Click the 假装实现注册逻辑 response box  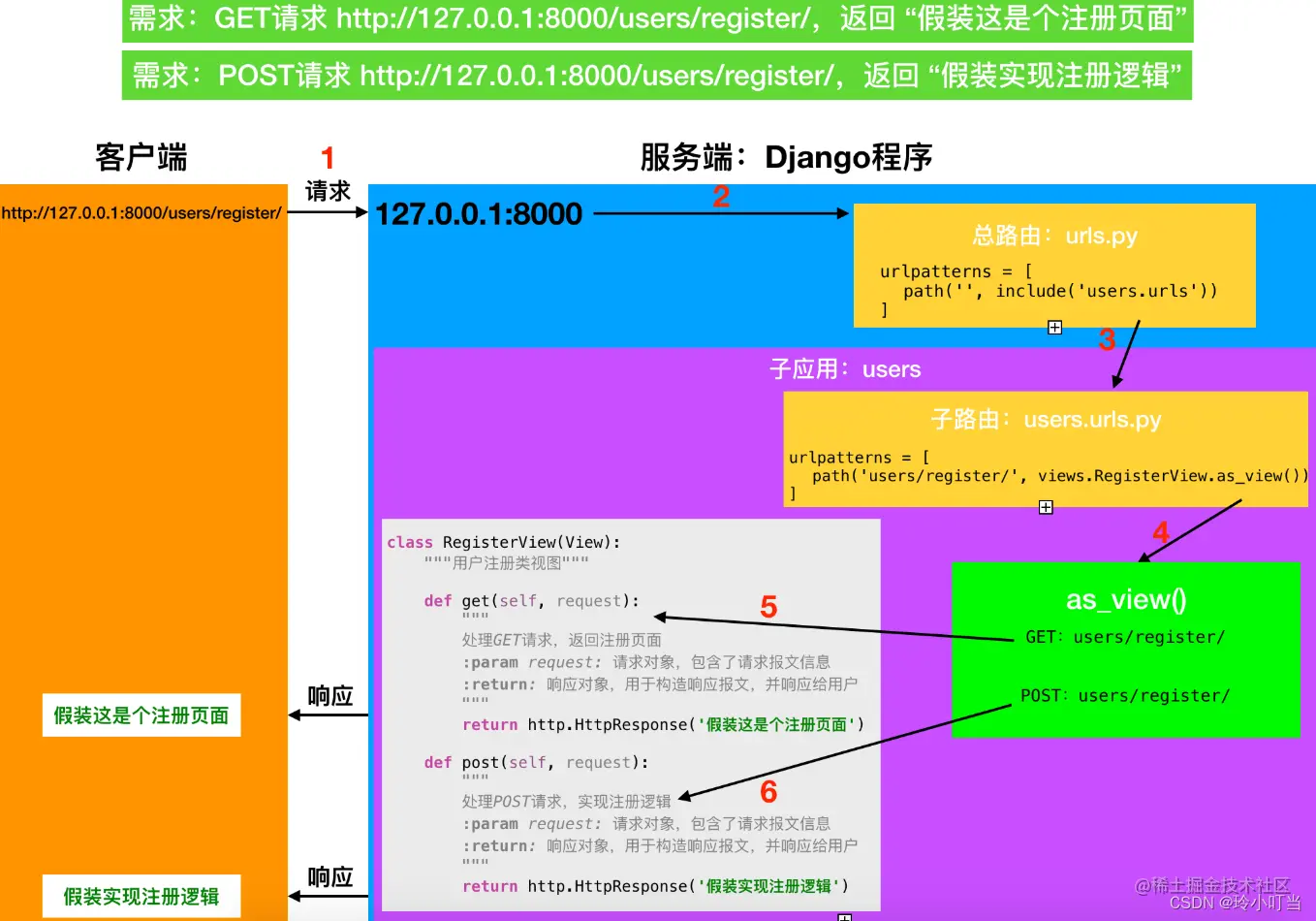(141, 897)
